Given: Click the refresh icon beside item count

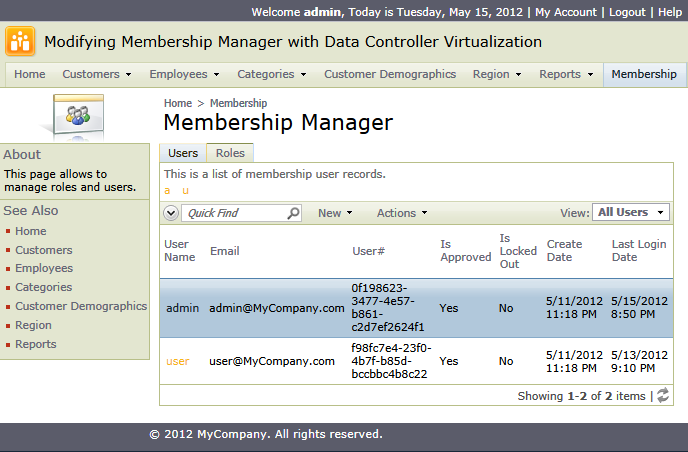Looking at the screenshot, I should (x=662, y=396).
